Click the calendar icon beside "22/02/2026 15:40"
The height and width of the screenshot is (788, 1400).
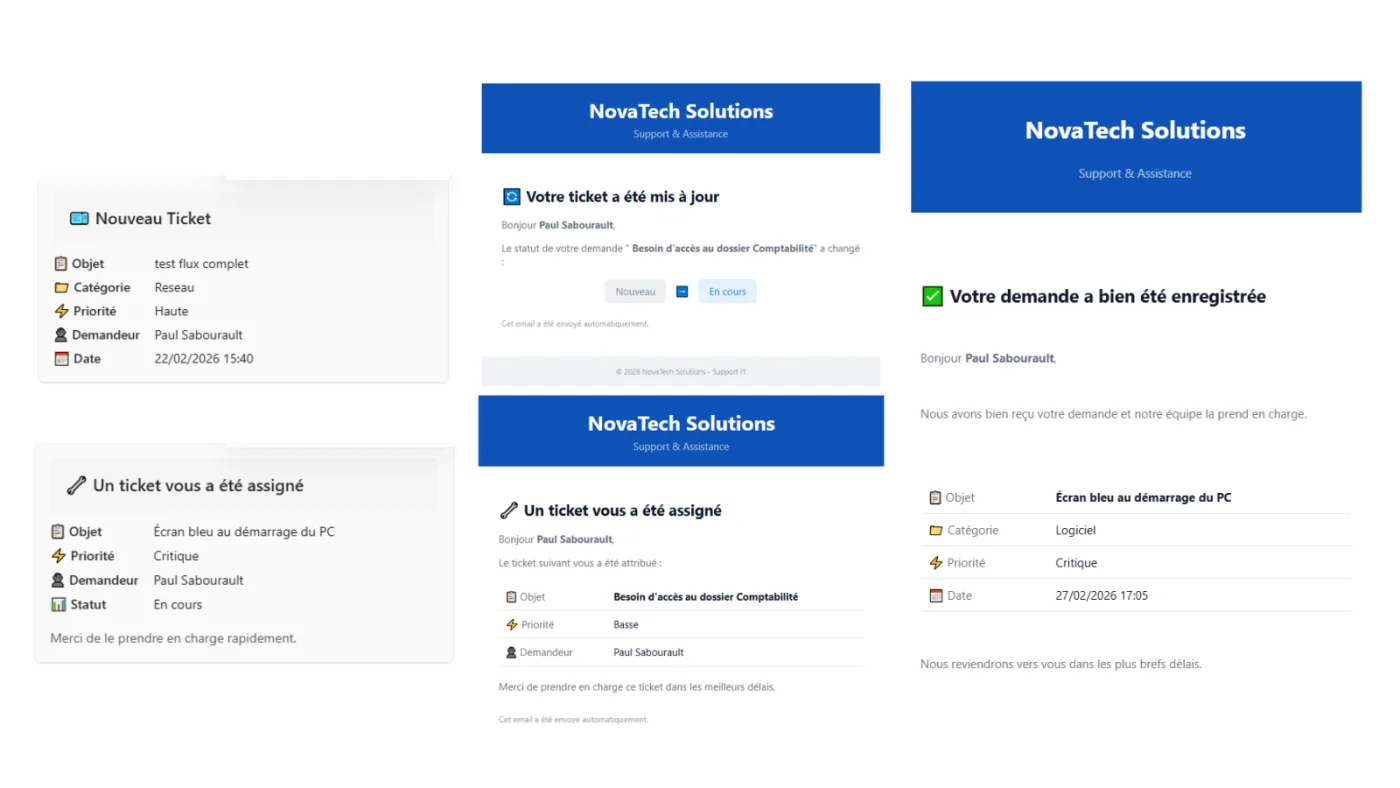tap(61, 359)
